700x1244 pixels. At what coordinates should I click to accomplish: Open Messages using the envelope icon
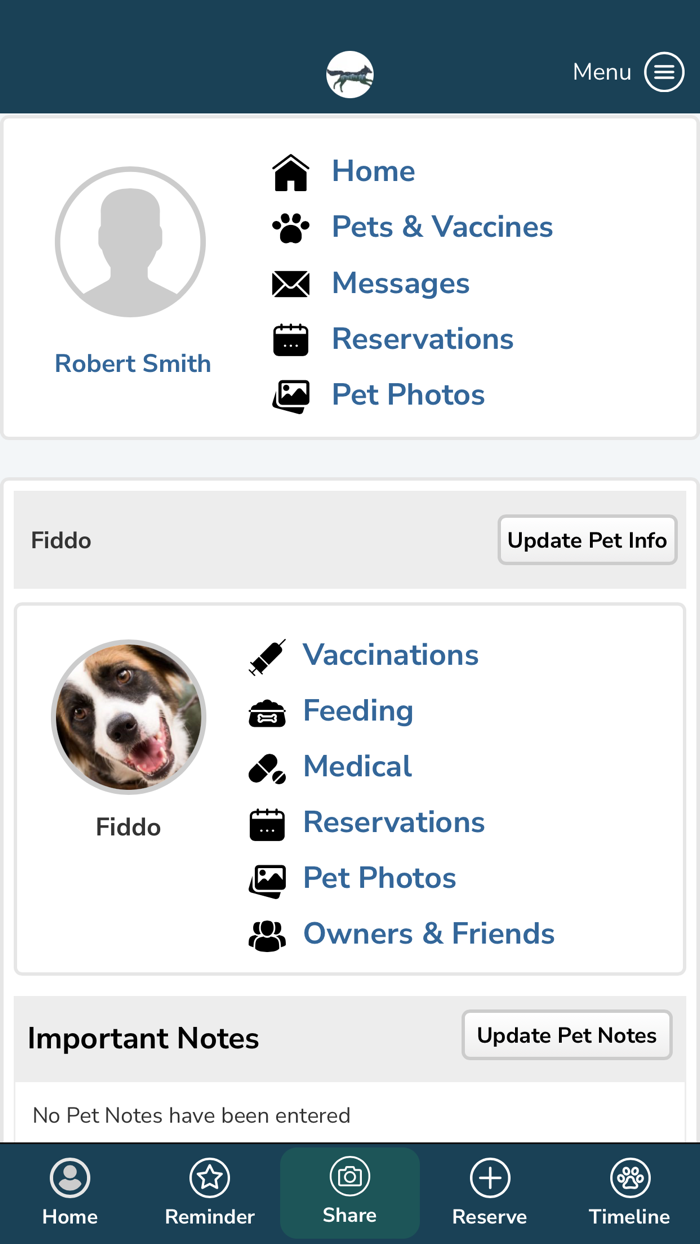pos(290,283)
